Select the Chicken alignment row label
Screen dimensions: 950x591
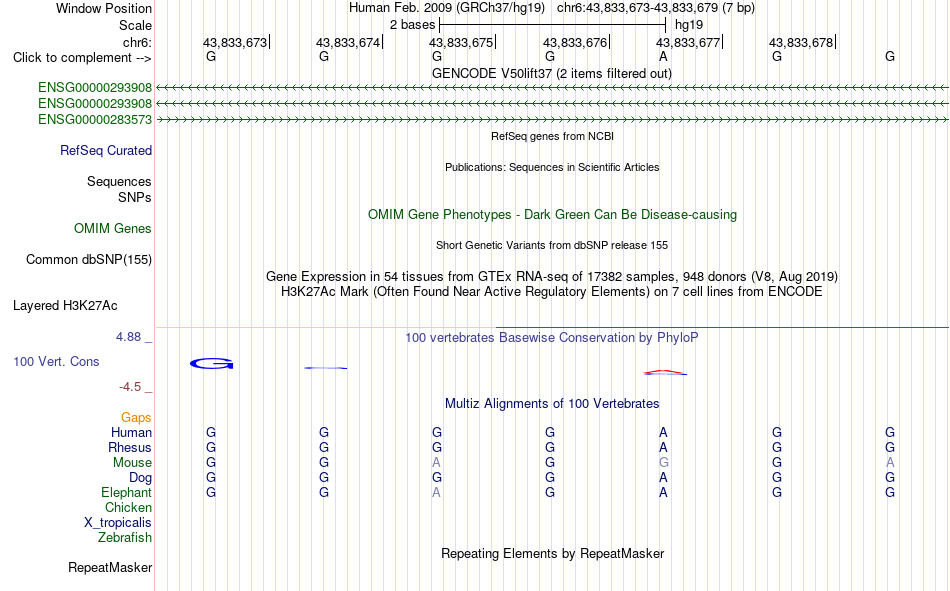tap(128, 507)
